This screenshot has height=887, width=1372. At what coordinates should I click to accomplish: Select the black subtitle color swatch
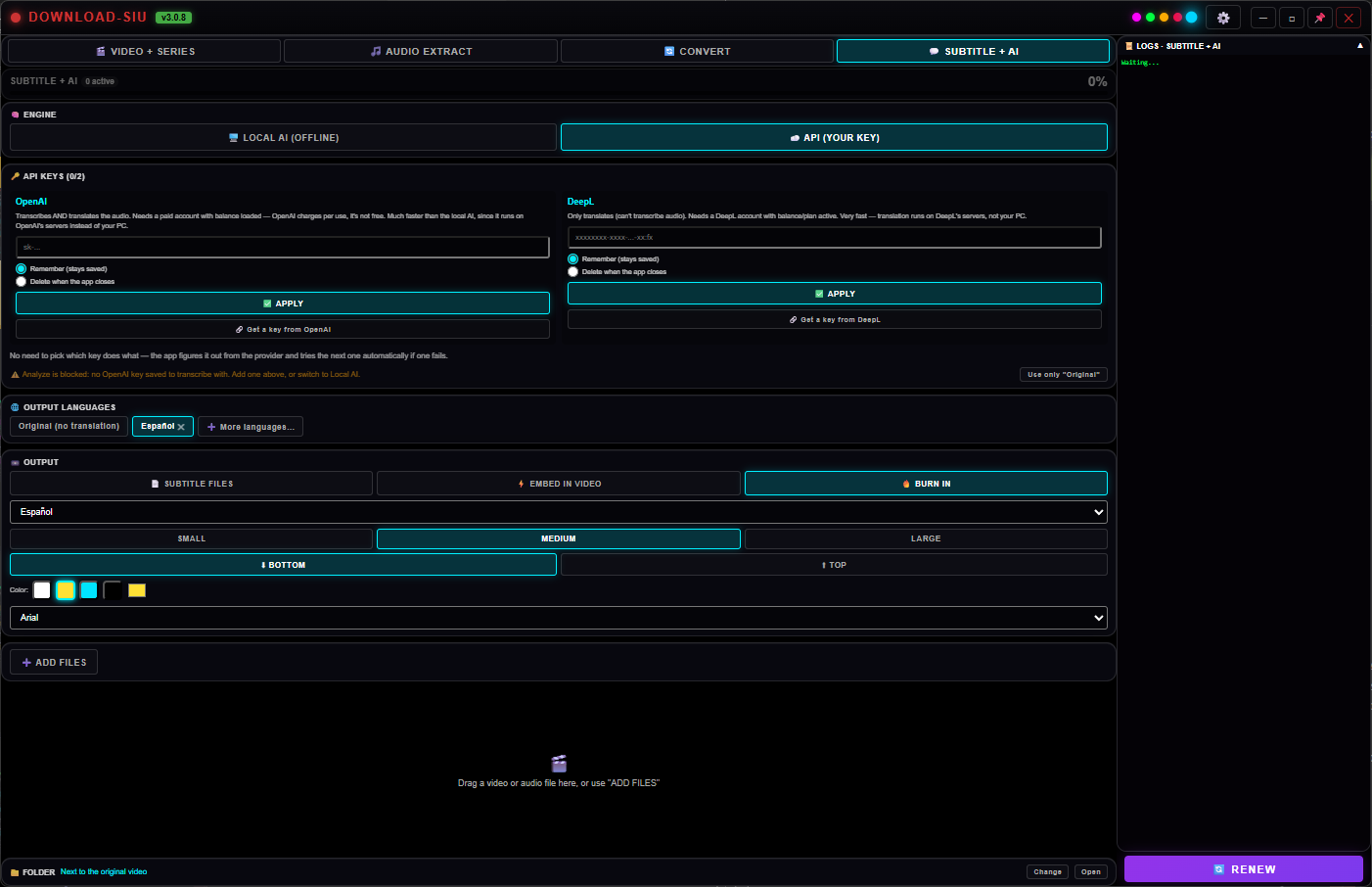(113, 590)
